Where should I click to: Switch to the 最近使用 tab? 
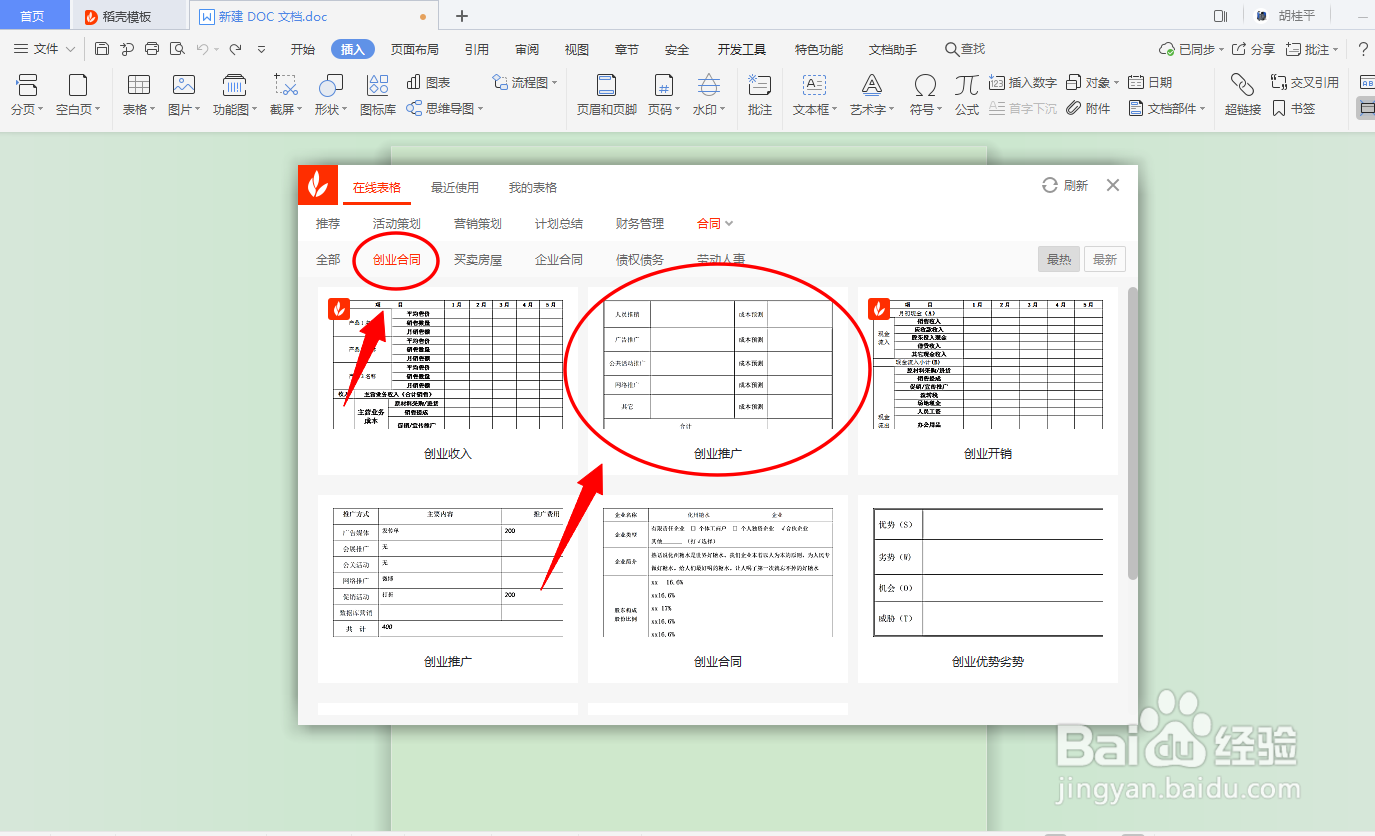[x=455, y=188]
